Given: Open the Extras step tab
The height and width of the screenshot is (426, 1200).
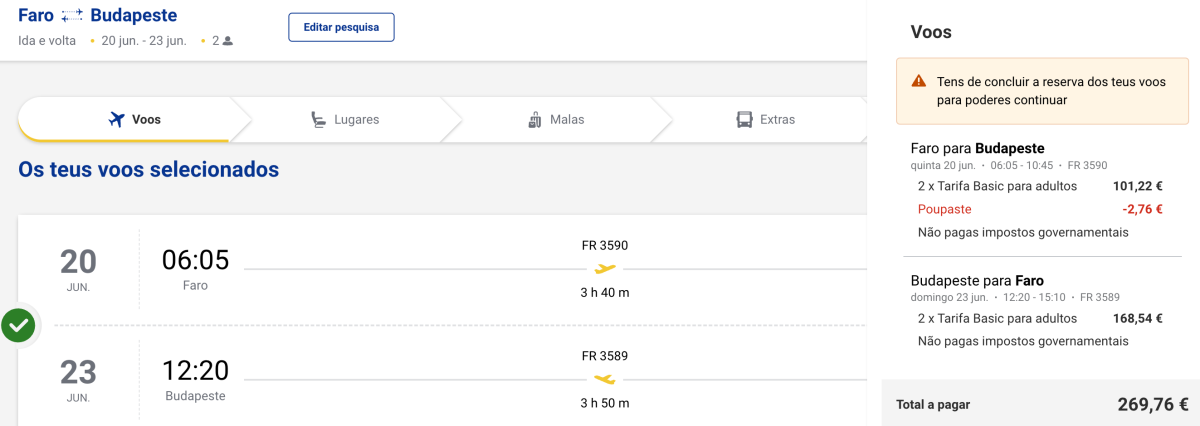Looking at the screenshot, I should [x=765, y=120].
